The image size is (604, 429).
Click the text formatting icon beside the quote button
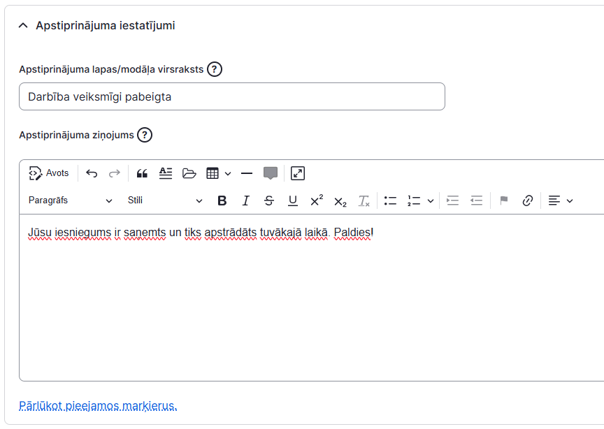pyautogui.click(x=166, y=173)
